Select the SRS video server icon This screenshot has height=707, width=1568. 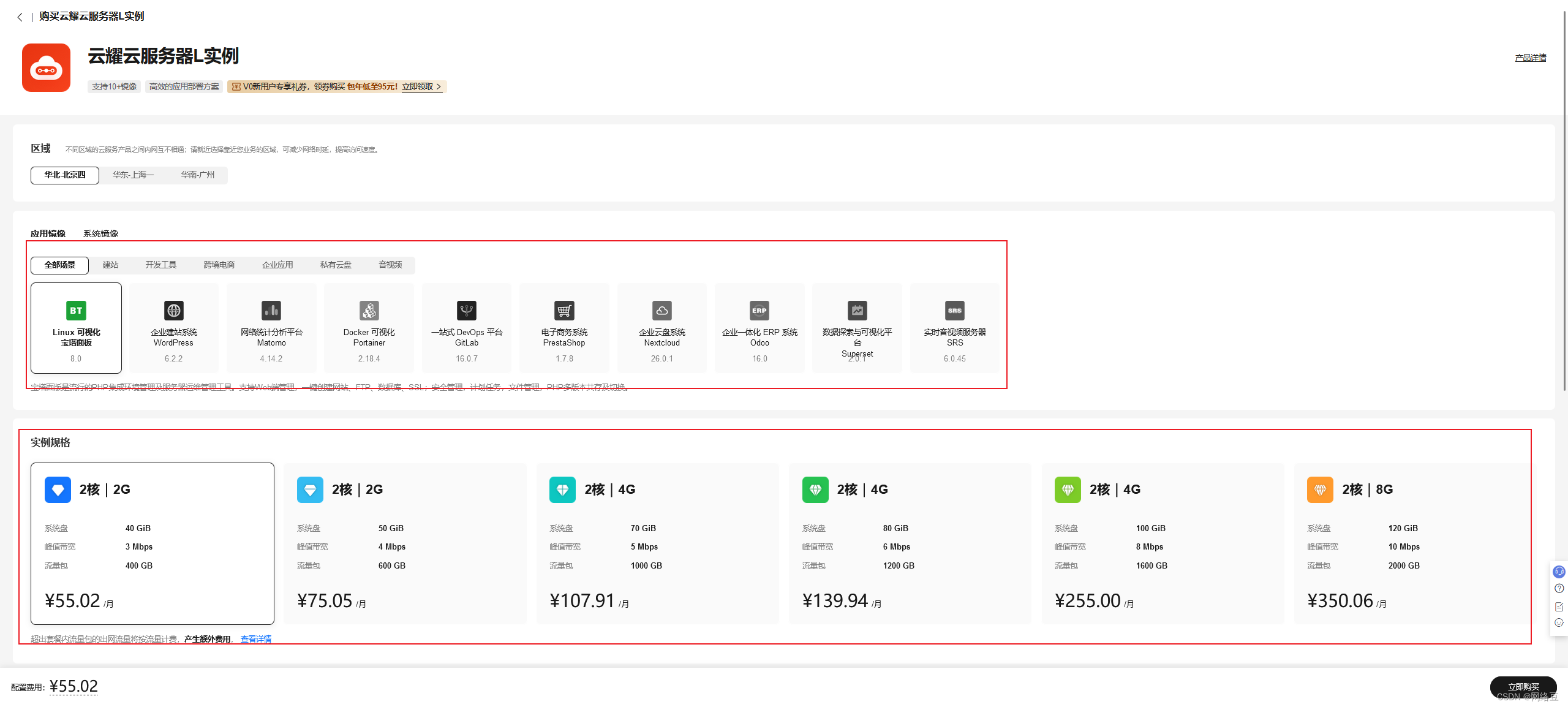pyautogui.click(x=955, y=311)
